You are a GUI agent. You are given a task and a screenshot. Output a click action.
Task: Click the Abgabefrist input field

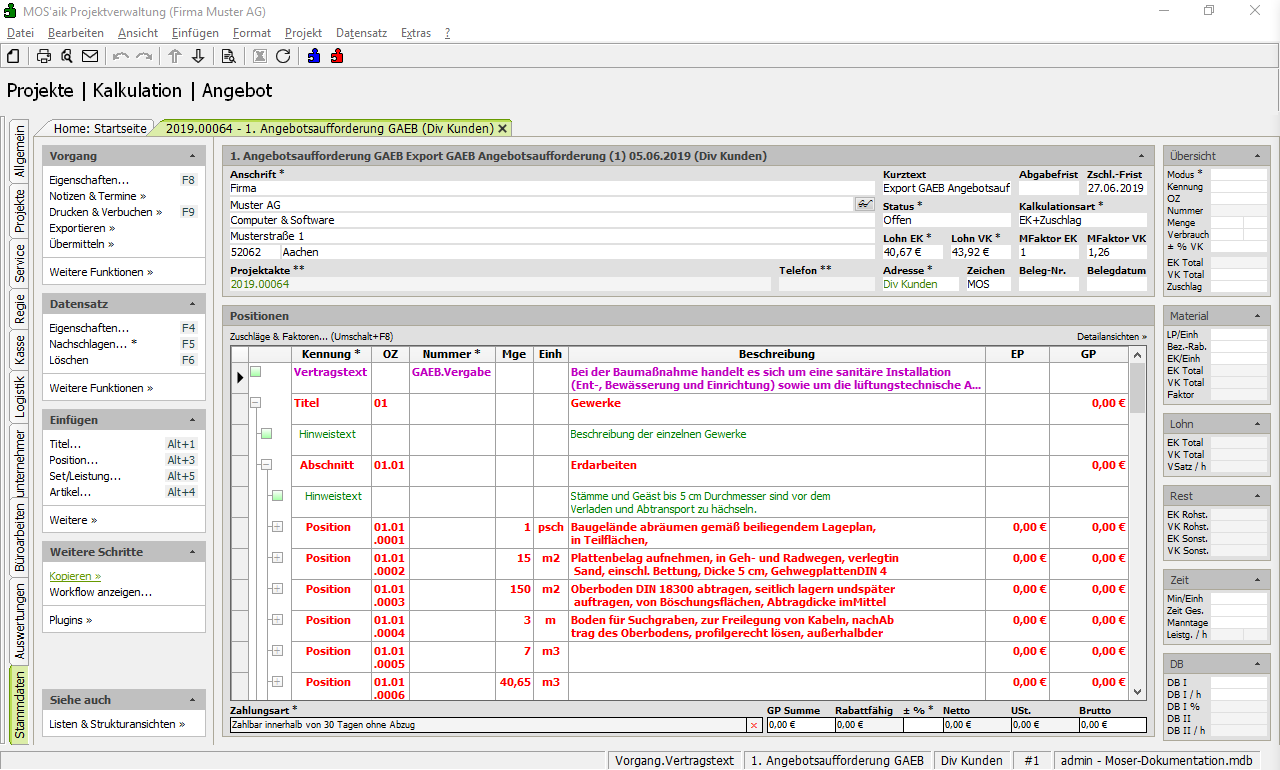(x=1047, y=188)
